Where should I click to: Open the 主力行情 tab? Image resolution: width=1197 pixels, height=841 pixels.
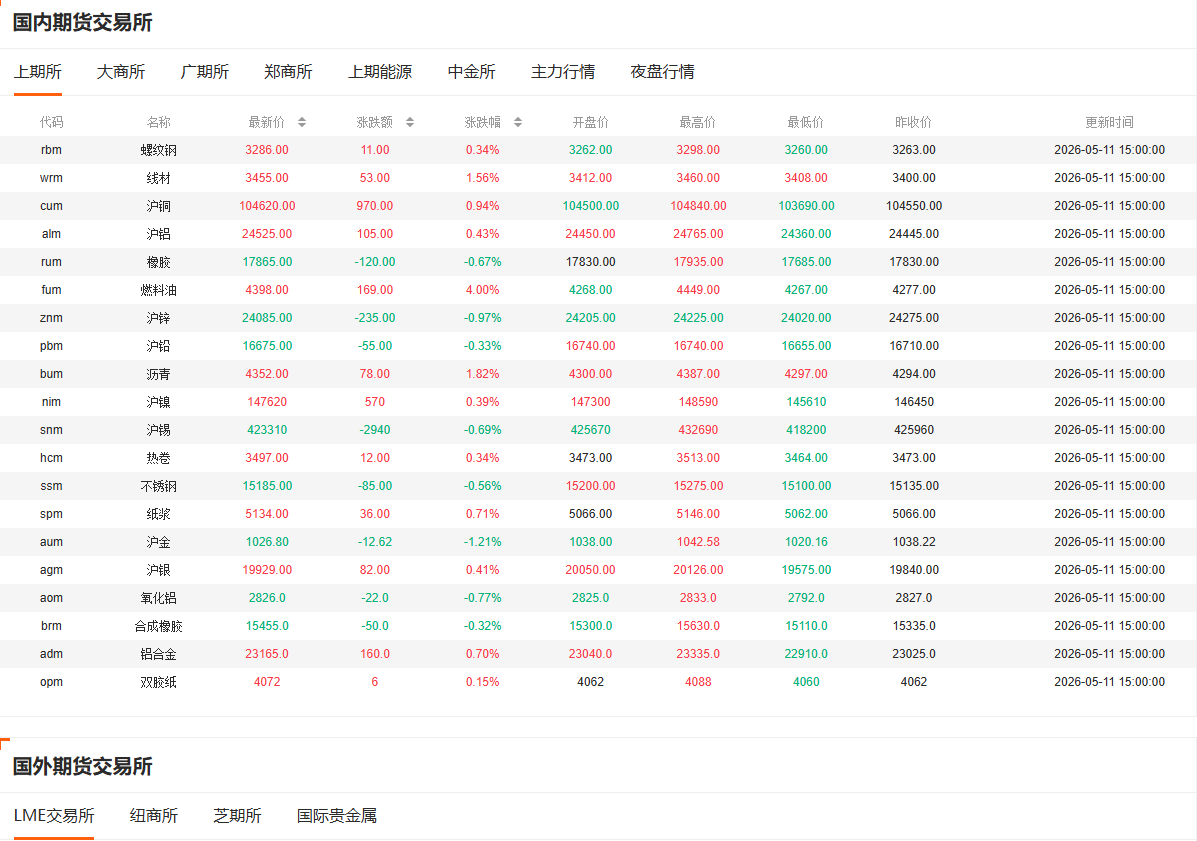(x=563, y=72)
